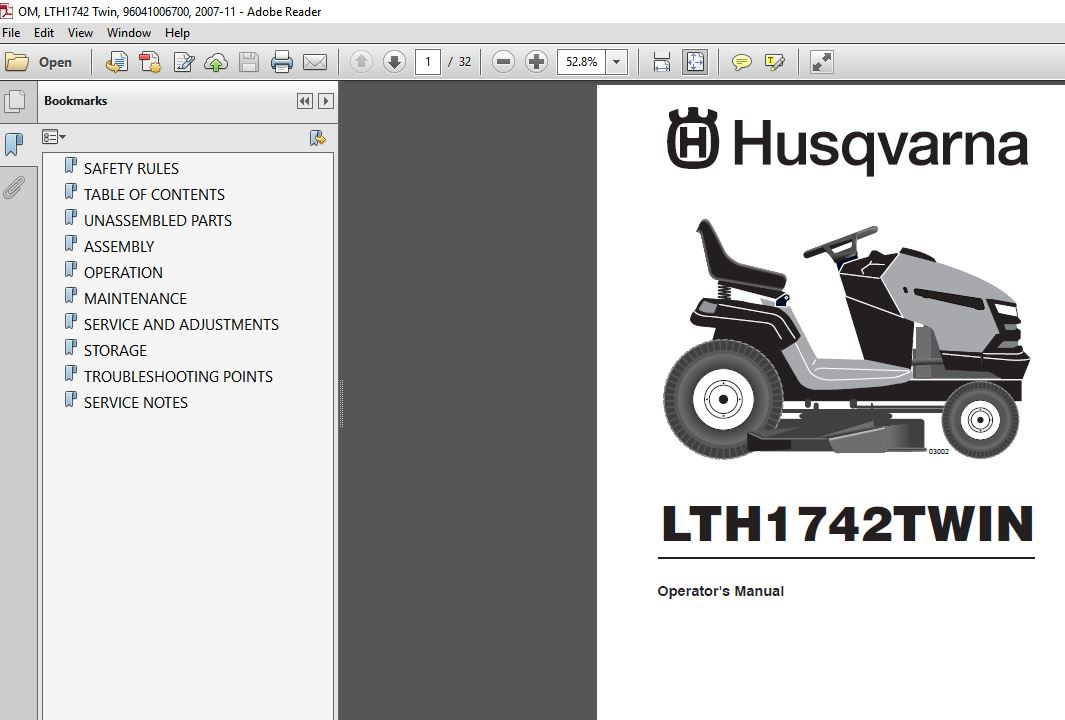
Task: Open the File menu
Action: tap(11, 33)
